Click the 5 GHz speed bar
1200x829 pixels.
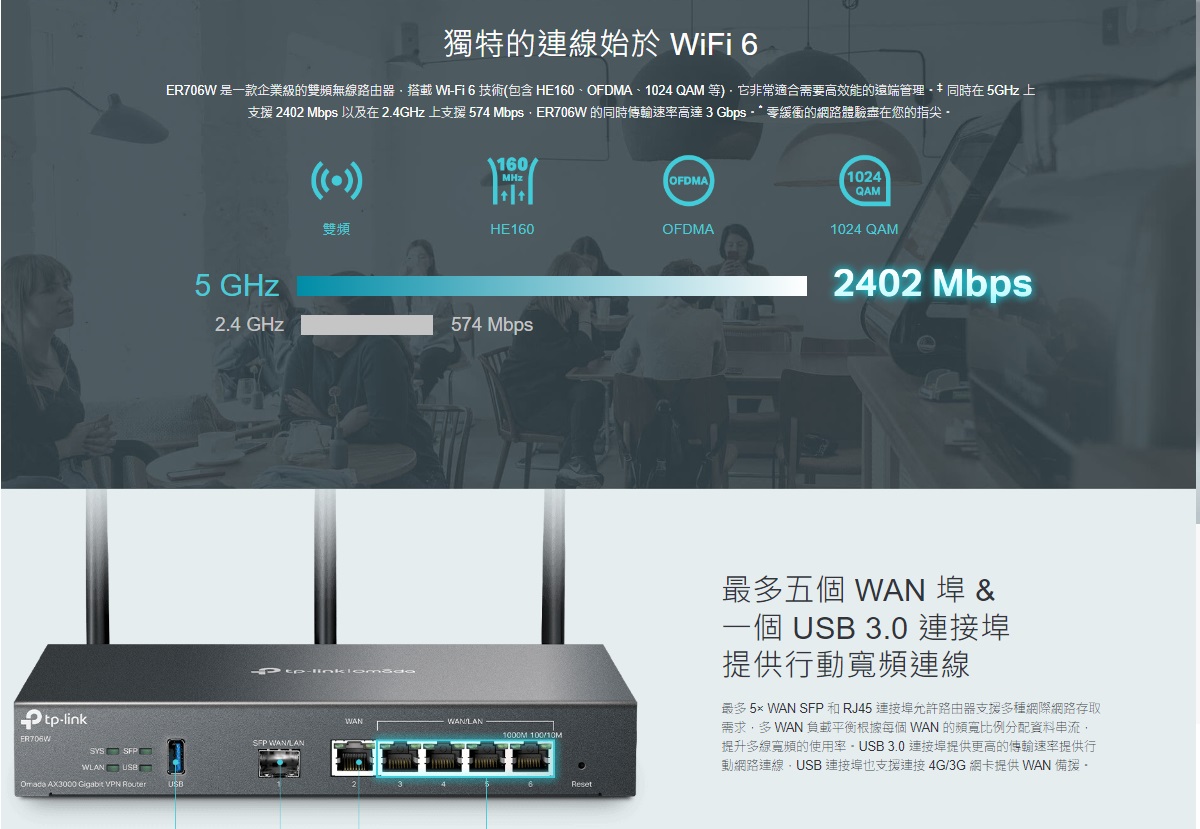[551, 286]
